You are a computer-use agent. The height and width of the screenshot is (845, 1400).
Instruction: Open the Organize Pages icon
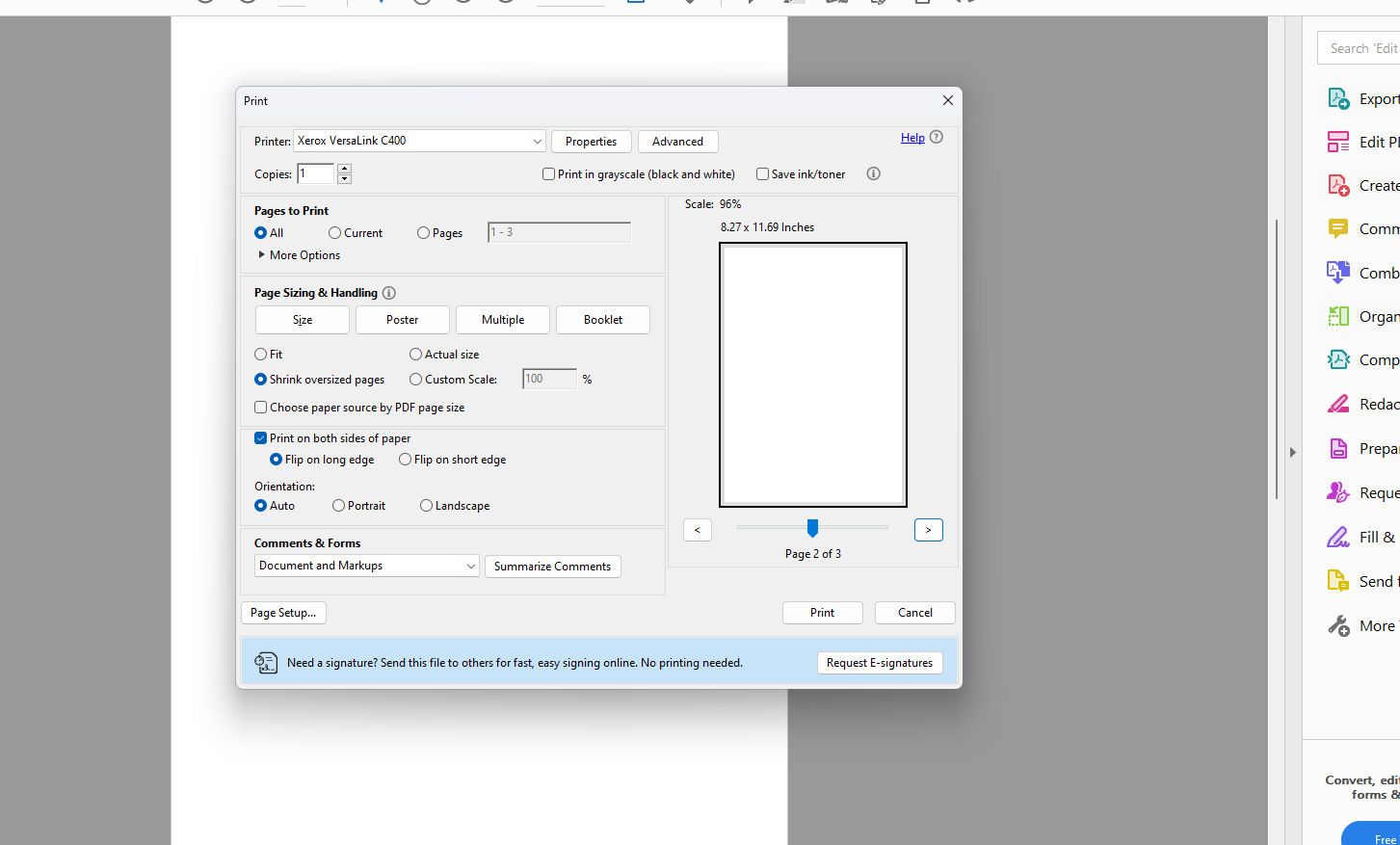click(x=1338, y=316)
